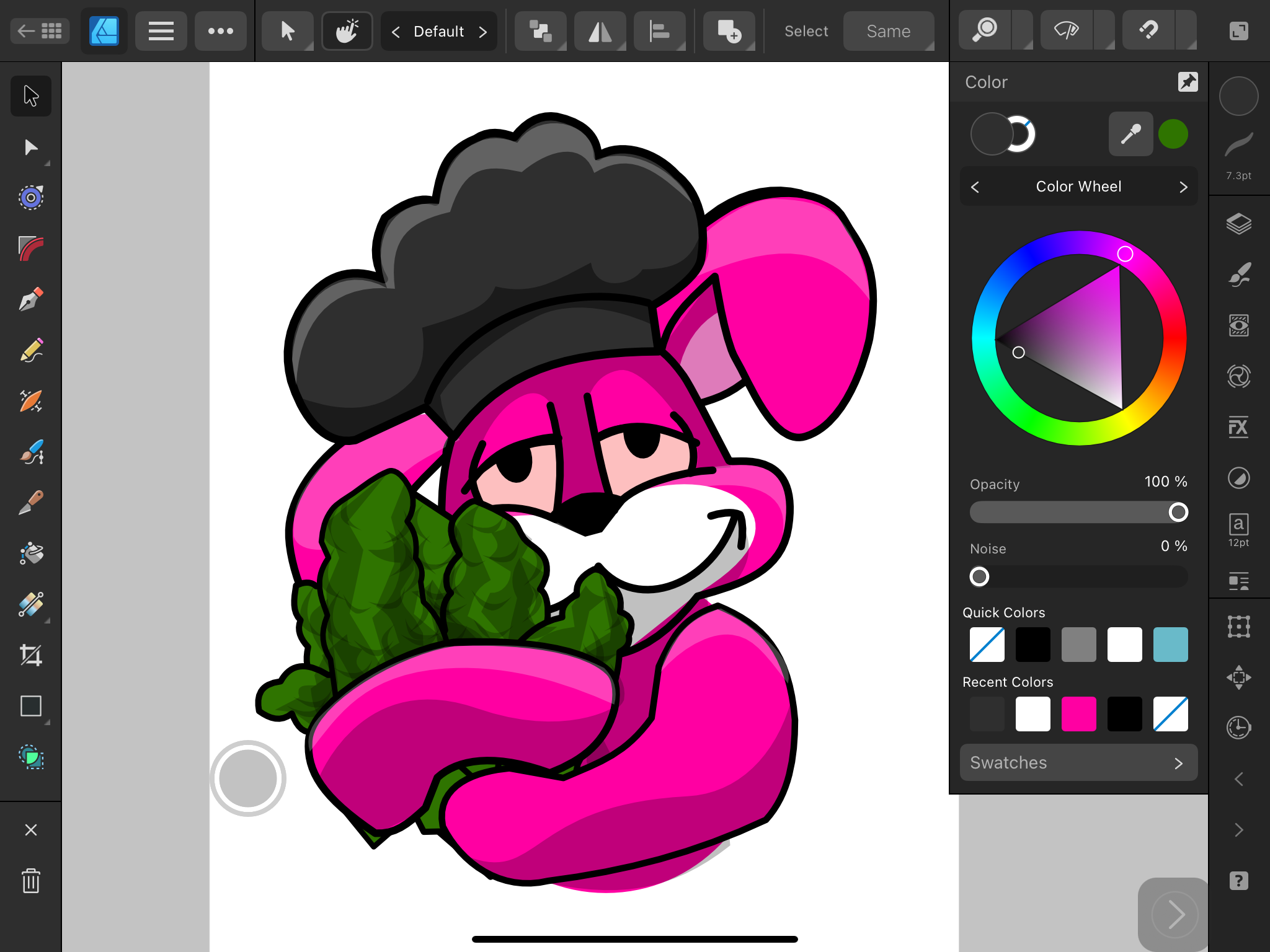Viewport: 1270px width, 952px height.
Task: Go to next preset after Default
Action: (483, 32)
